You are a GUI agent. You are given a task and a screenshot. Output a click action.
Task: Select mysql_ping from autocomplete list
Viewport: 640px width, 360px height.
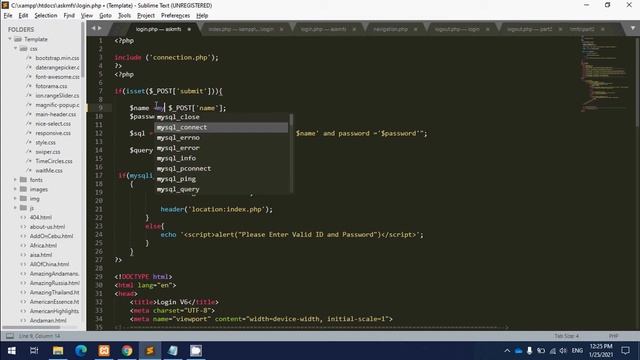click(222, 179)
